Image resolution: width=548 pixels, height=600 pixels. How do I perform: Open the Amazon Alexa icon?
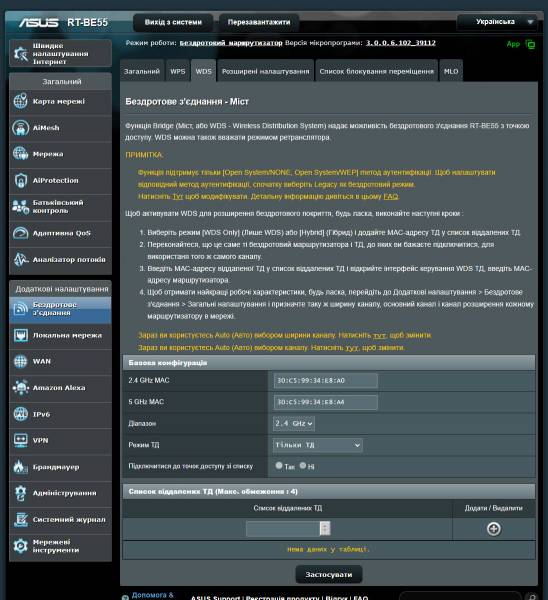point(20,388)
